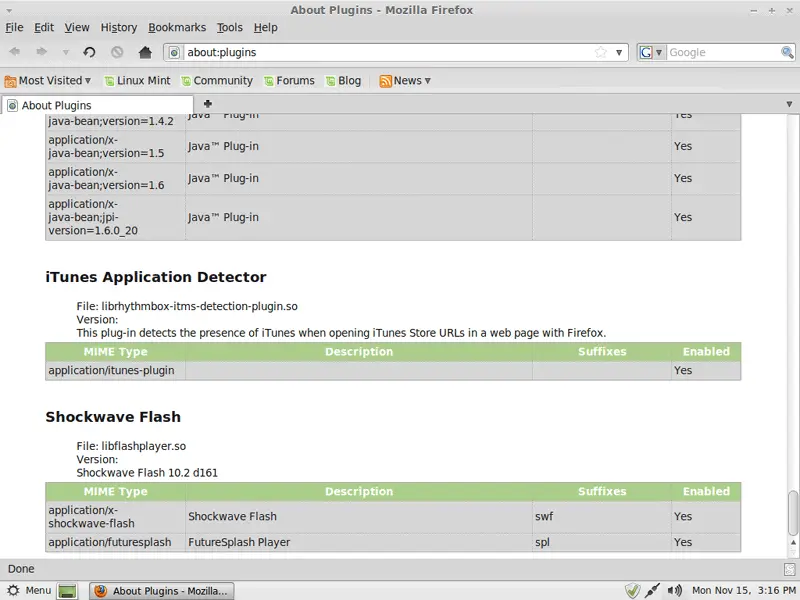Open the Forums bookmark
800x600 pixels.
click(289, 81)
